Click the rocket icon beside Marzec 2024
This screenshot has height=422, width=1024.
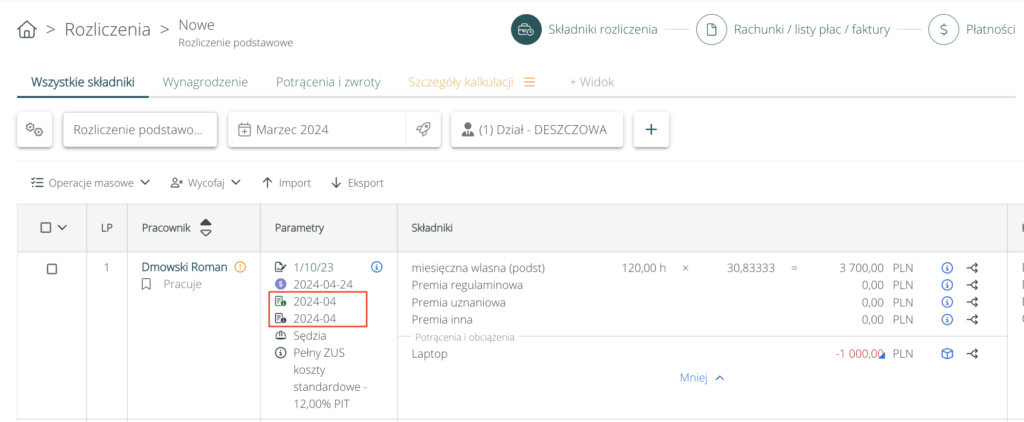pos(423,129)
